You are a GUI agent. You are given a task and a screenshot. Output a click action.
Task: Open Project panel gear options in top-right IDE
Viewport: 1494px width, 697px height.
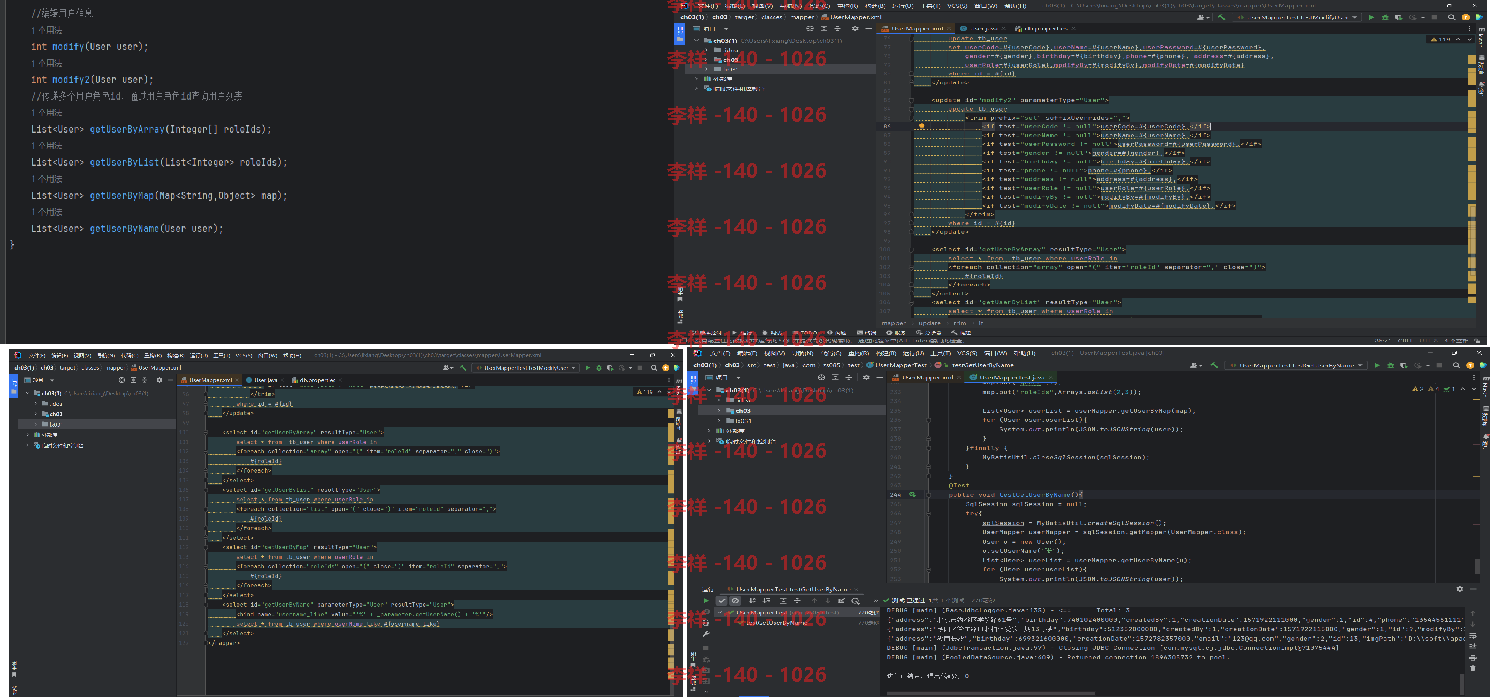855,28
